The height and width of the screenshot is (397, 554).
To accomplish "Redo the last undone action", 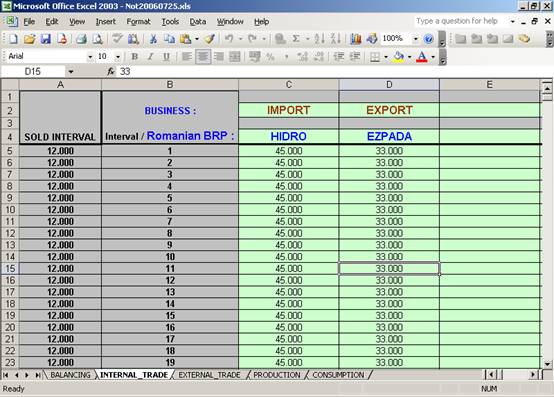I will pyautogui.click(x=252, y=39).
